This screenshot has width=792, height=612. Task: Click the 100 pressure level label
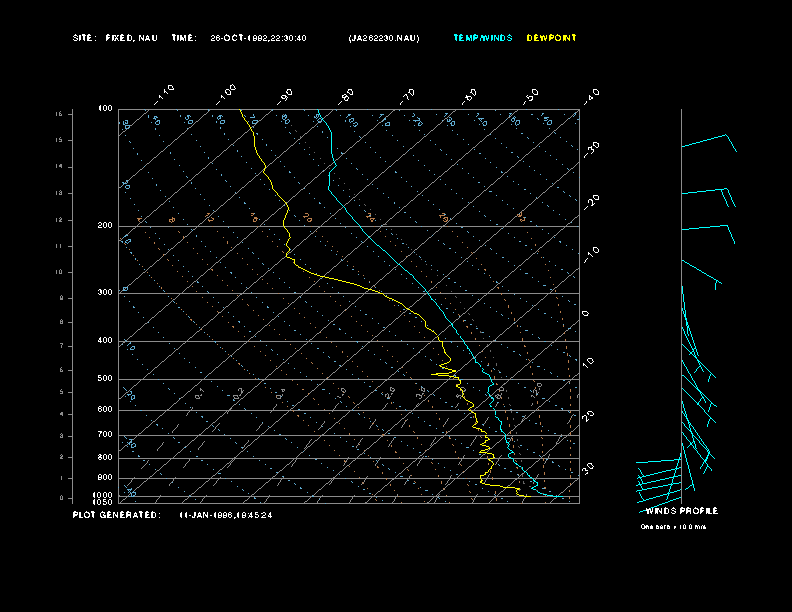[x=105, y=108]
